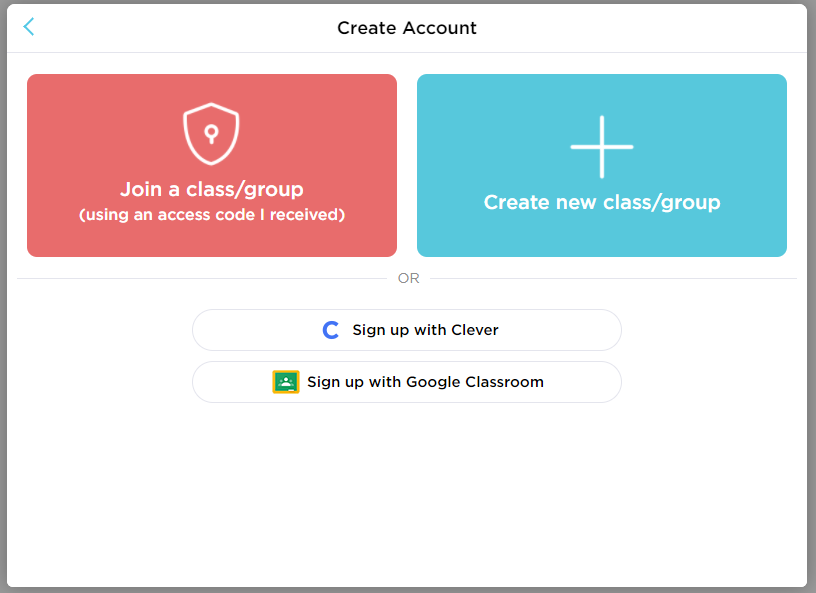The width and height of the screenshot is (816, 593).
Task: Click the Create new class/group label text
Action: point(601,202)
